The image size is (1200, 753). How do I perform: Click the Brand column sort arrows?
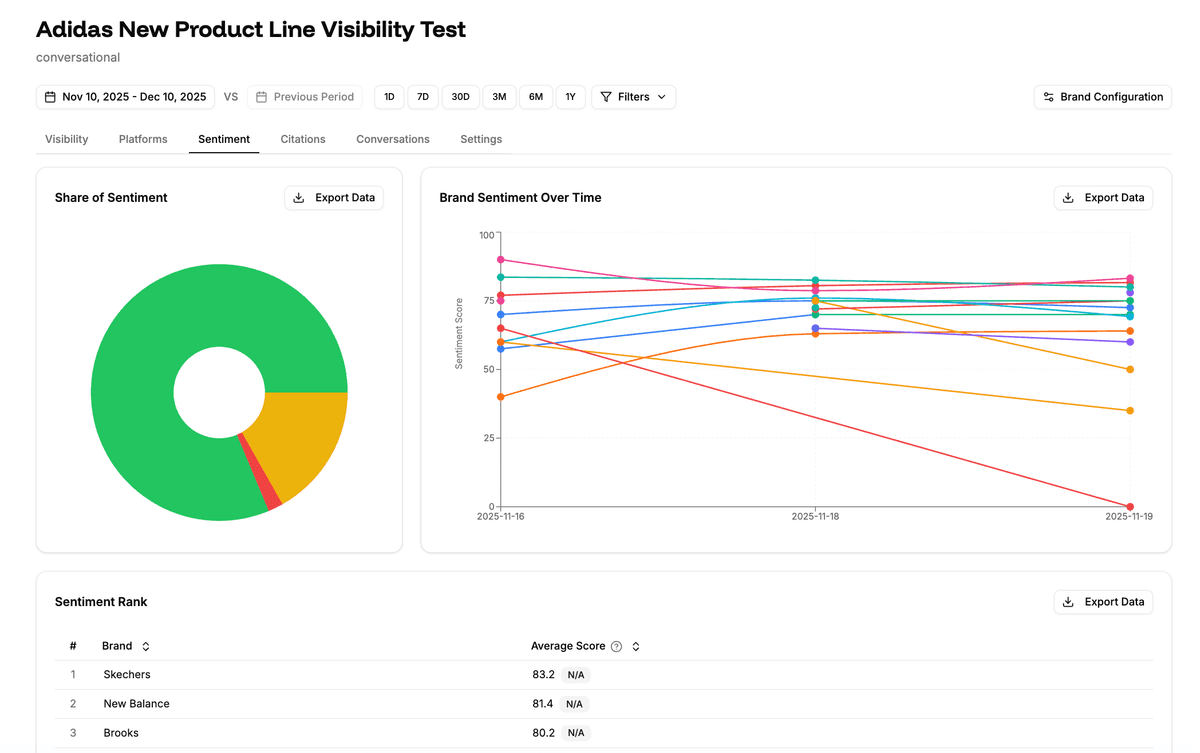pyautogui.click(x=143, y=646)
